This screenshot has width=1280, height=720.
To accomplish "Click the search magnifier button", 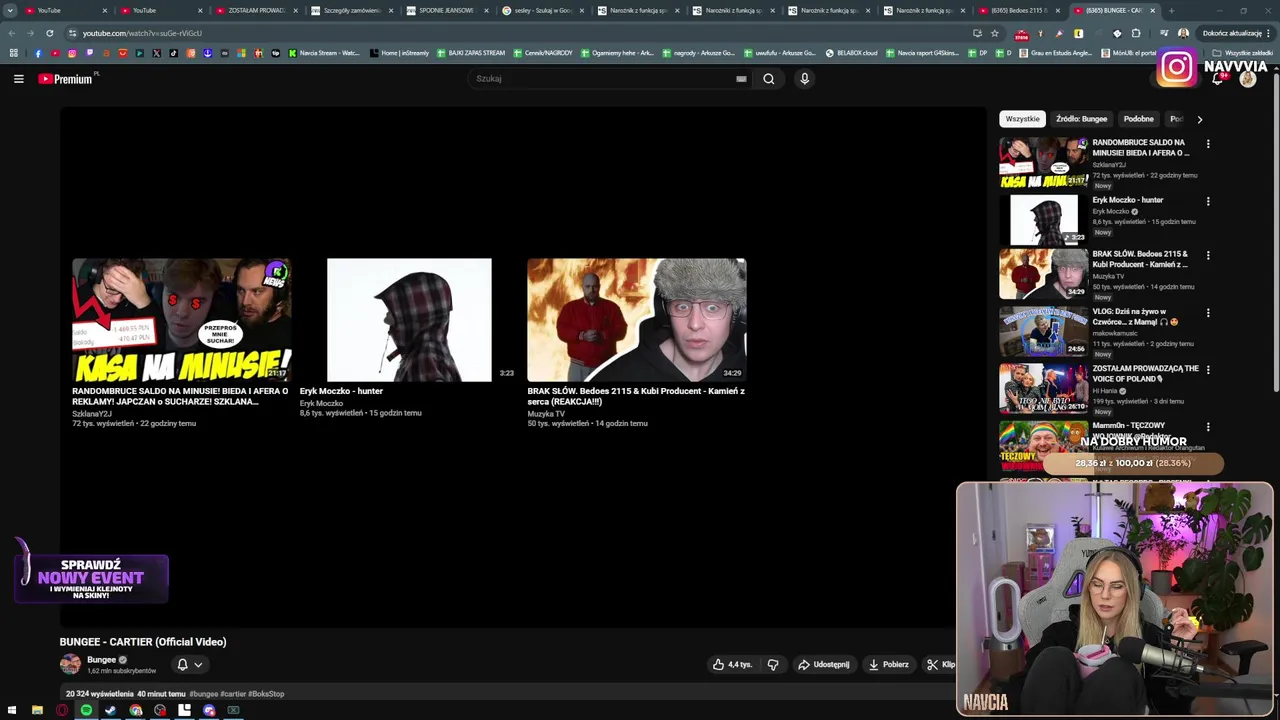I will pos(768,79).
